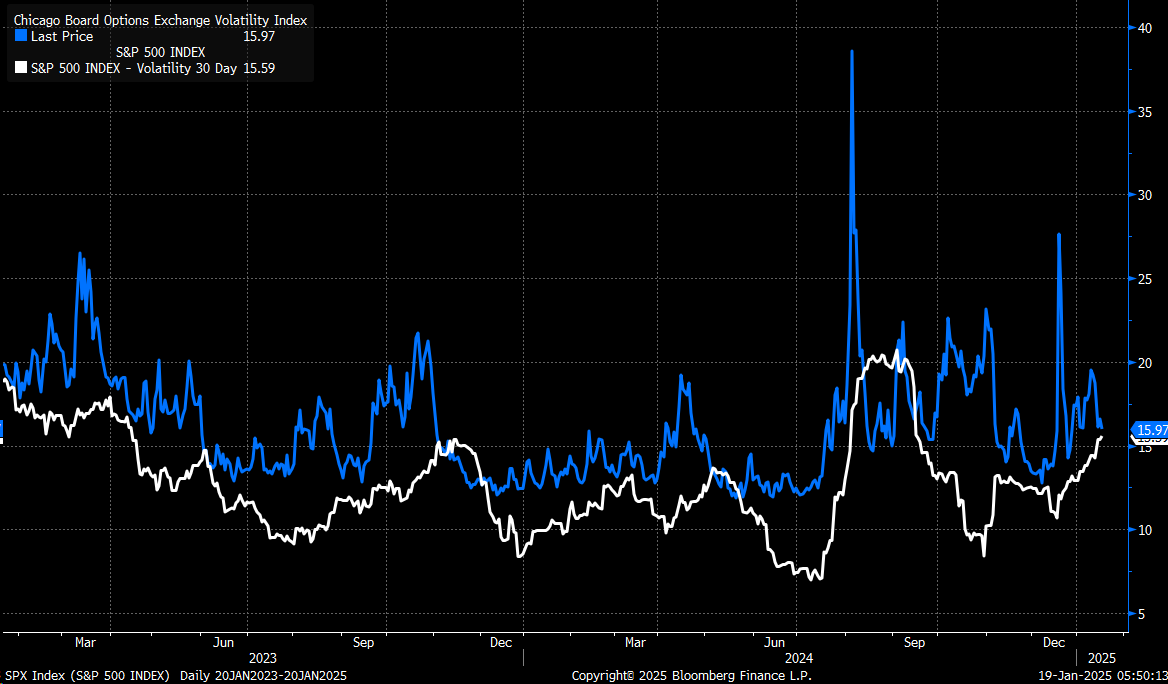Click the blue Last Price legend swatch
This screenshot has width=1168, height=684.
click(21, 36)
